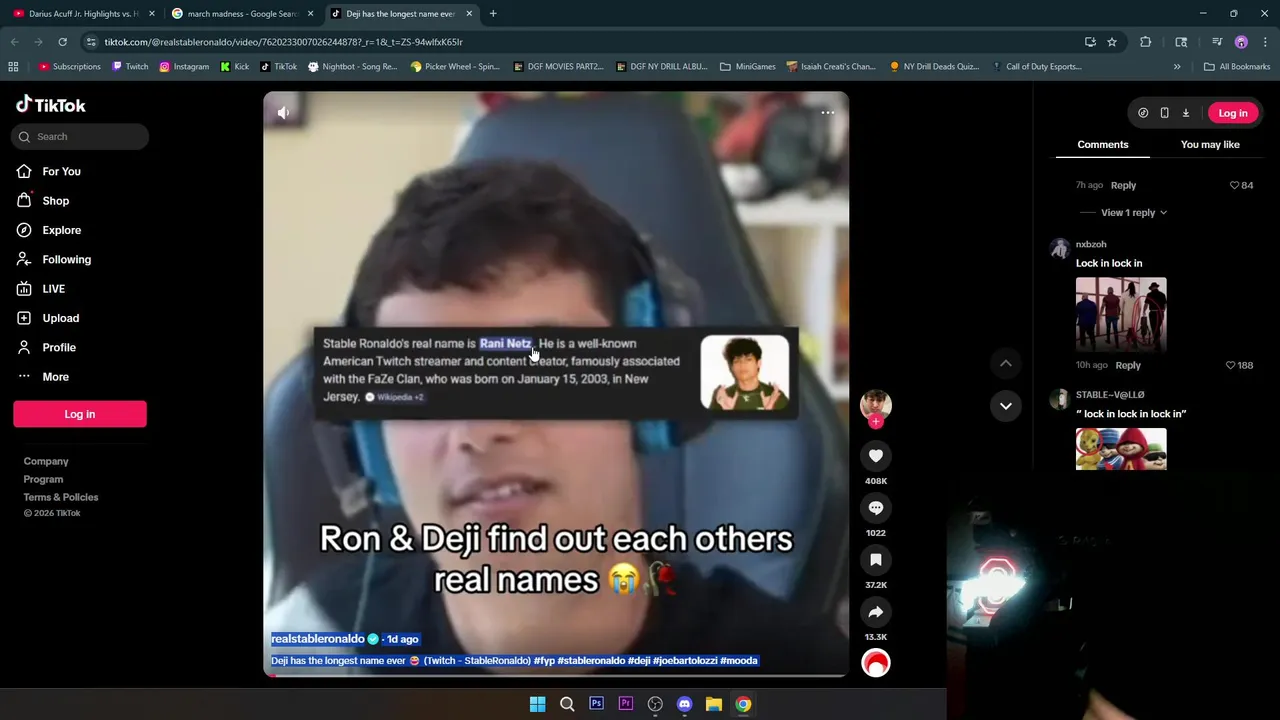This screenshot has height=720, width=1280.
Task: Reply to nxbzoh's comment from 10h ago
Action: [x=1128, y=366]
